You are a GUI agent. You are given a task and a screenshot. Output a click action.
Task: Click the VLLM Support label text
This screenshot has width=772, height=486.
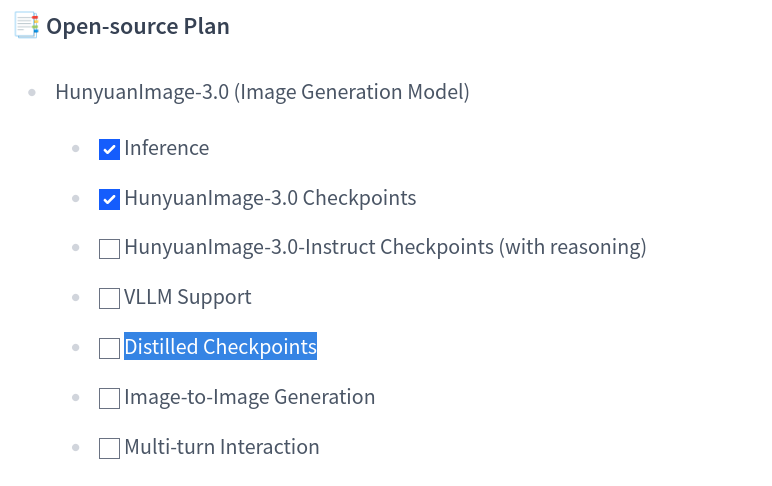click(x=188, y=297)
